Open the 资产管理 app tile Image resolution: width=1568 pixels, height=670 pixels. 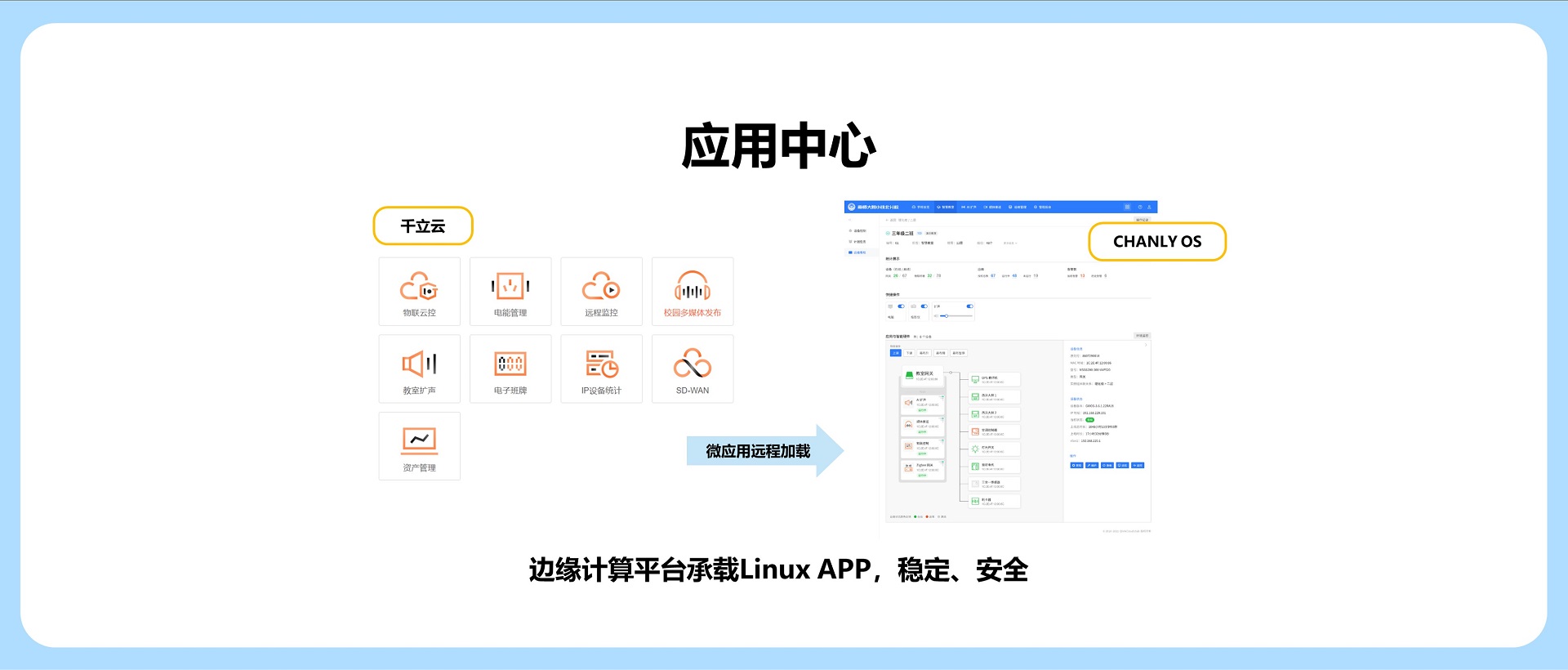coord(419,446)
